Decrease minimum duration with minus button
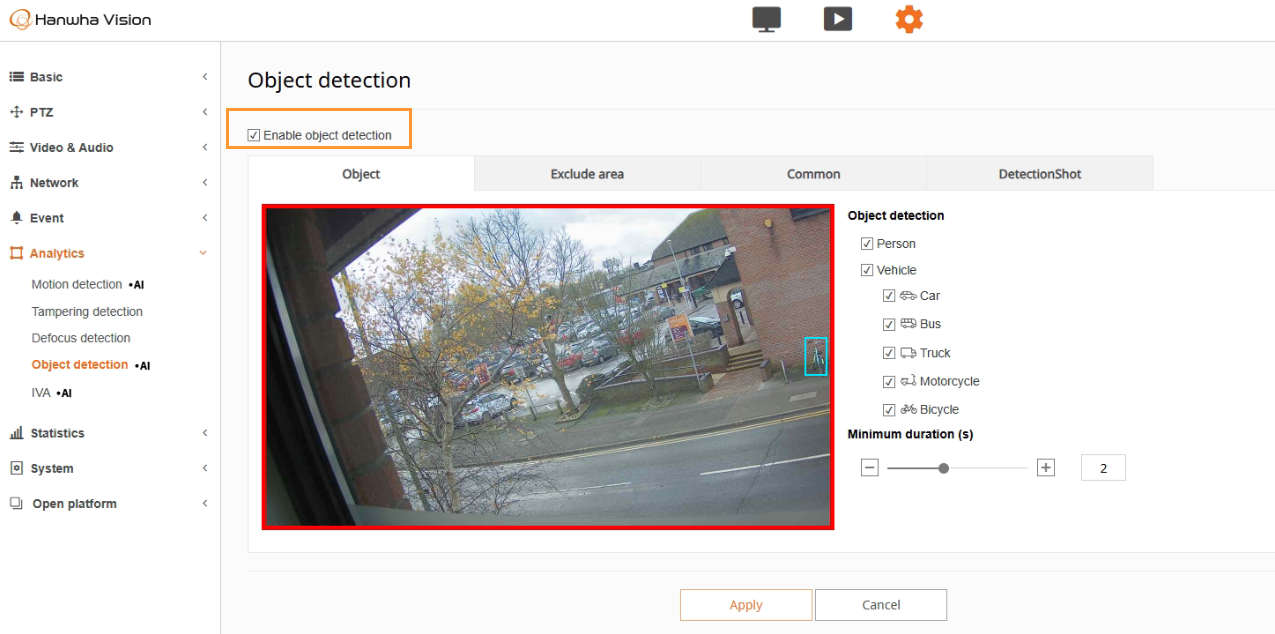The image size is (1275, 634). [870, 467]
